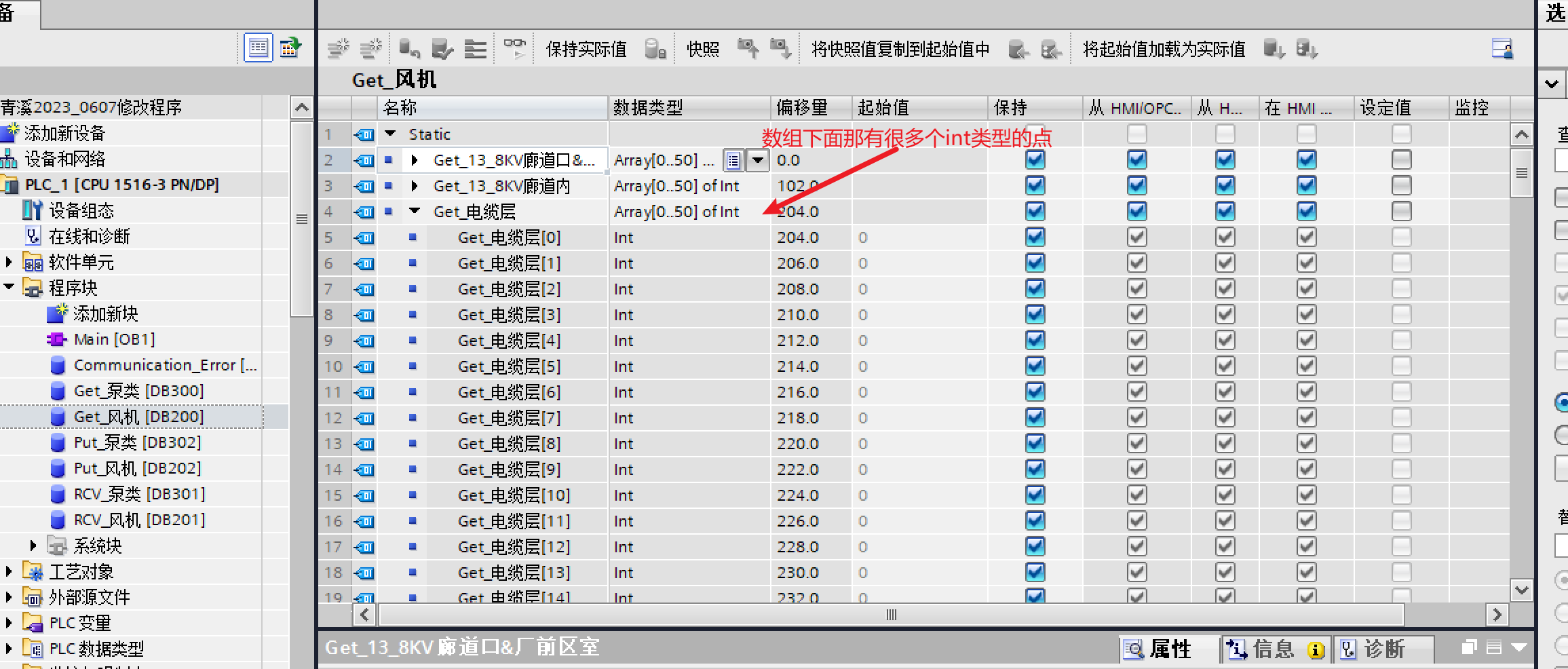
Task: Collapse the 程序块 tree node
Action: tap(9, 287)
